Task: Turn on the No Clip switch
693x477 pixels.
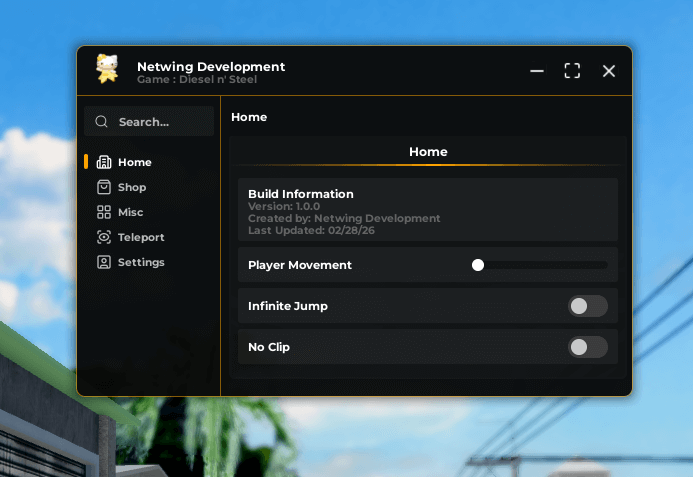Action: [588, 347]
